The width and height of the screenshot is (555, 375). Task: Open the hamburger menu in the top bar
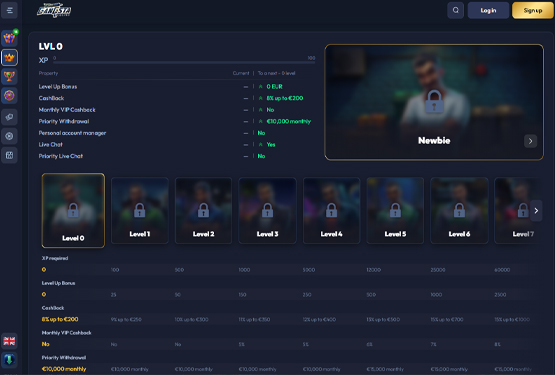[x=10, y=10]
